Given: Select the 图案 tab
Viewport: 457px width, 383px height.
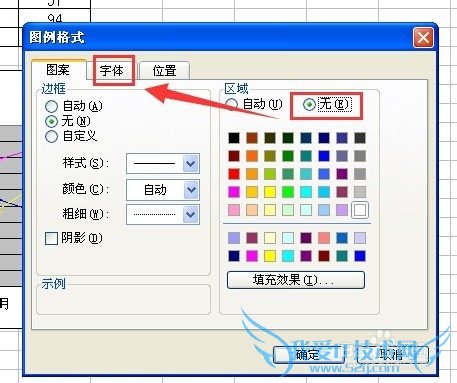Looking at the screenshot, I should click(x=59, y=70).
